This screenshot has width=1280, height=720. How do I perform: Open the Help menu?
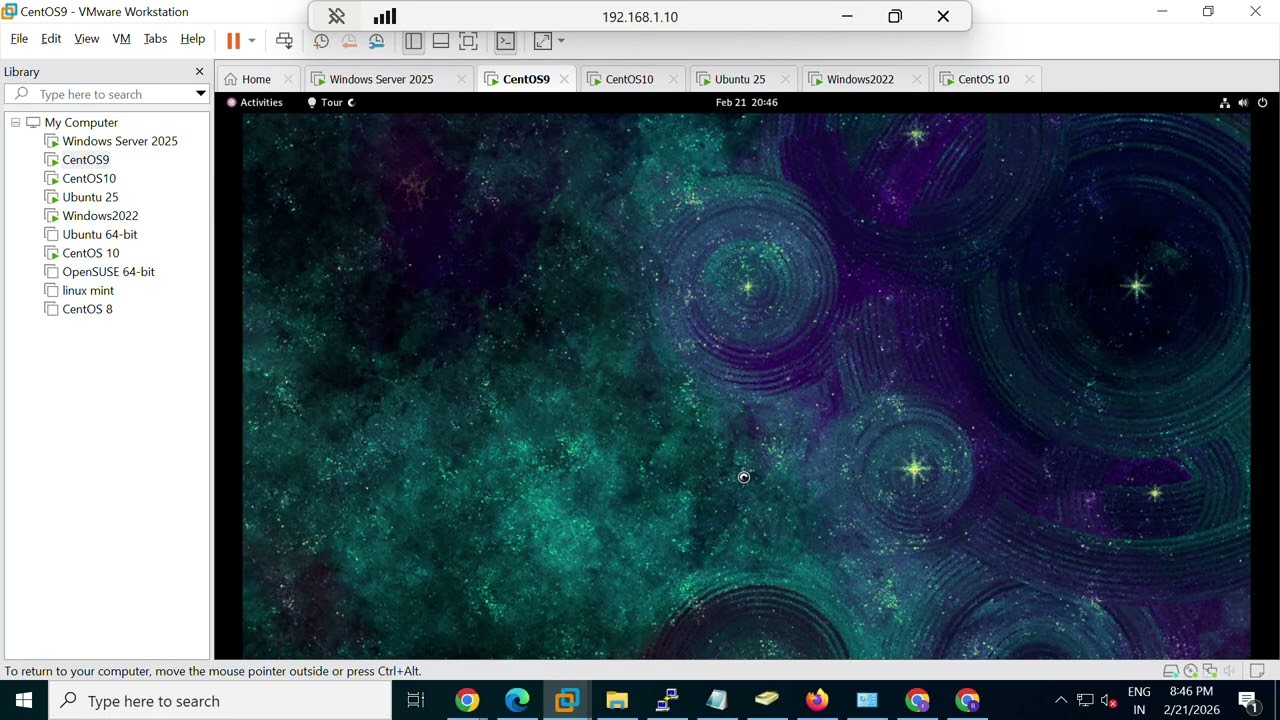193,39
